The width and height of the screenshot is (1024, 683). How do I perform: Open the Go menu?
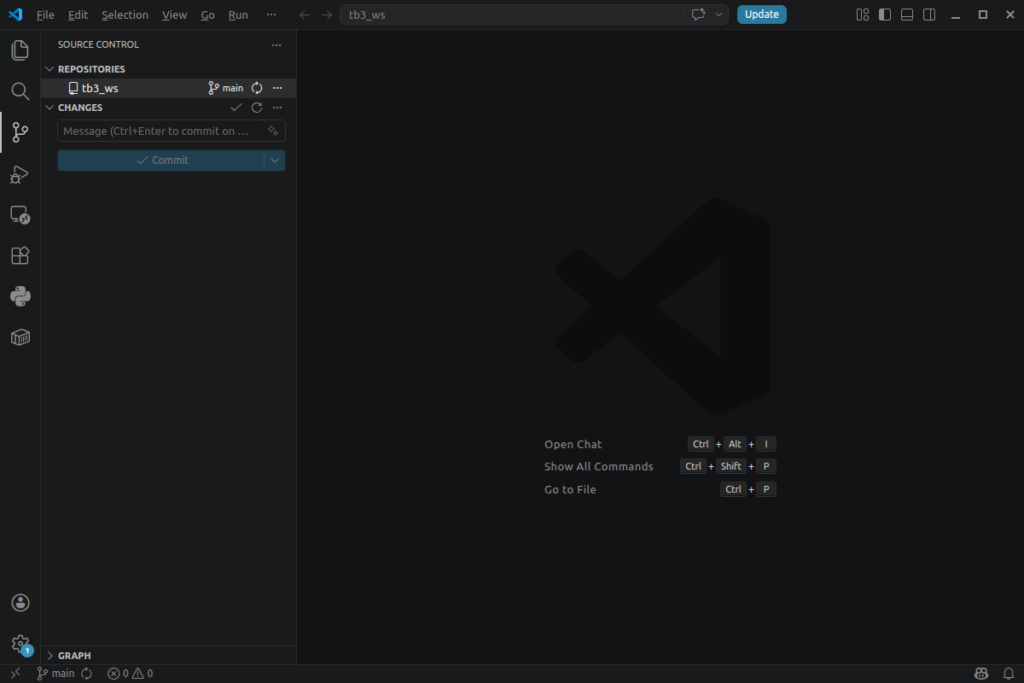pyautogui.click(x=208, y=14)
